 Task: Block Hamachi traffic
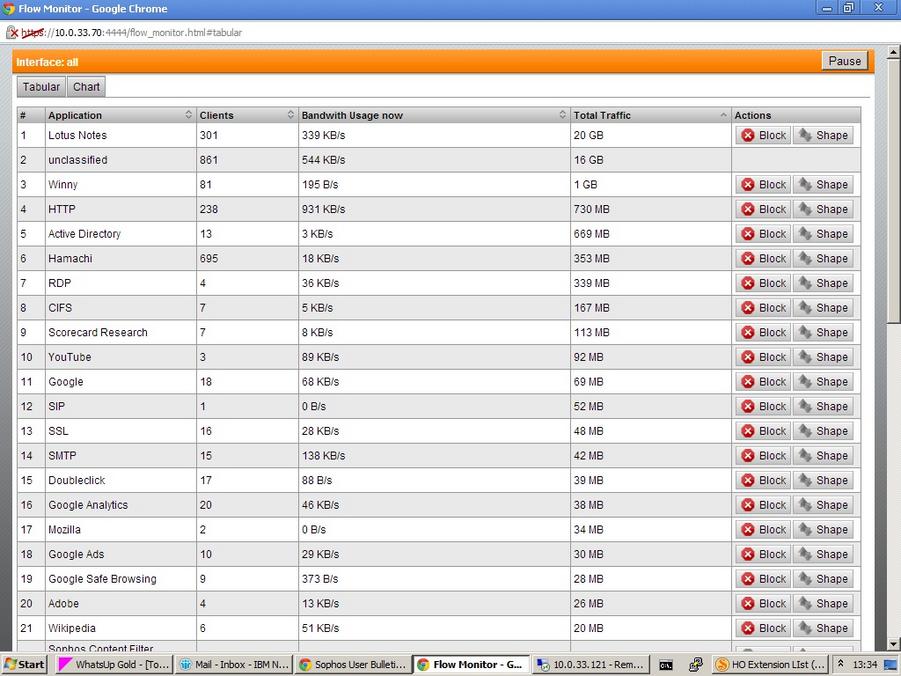[x=763, y=259]
